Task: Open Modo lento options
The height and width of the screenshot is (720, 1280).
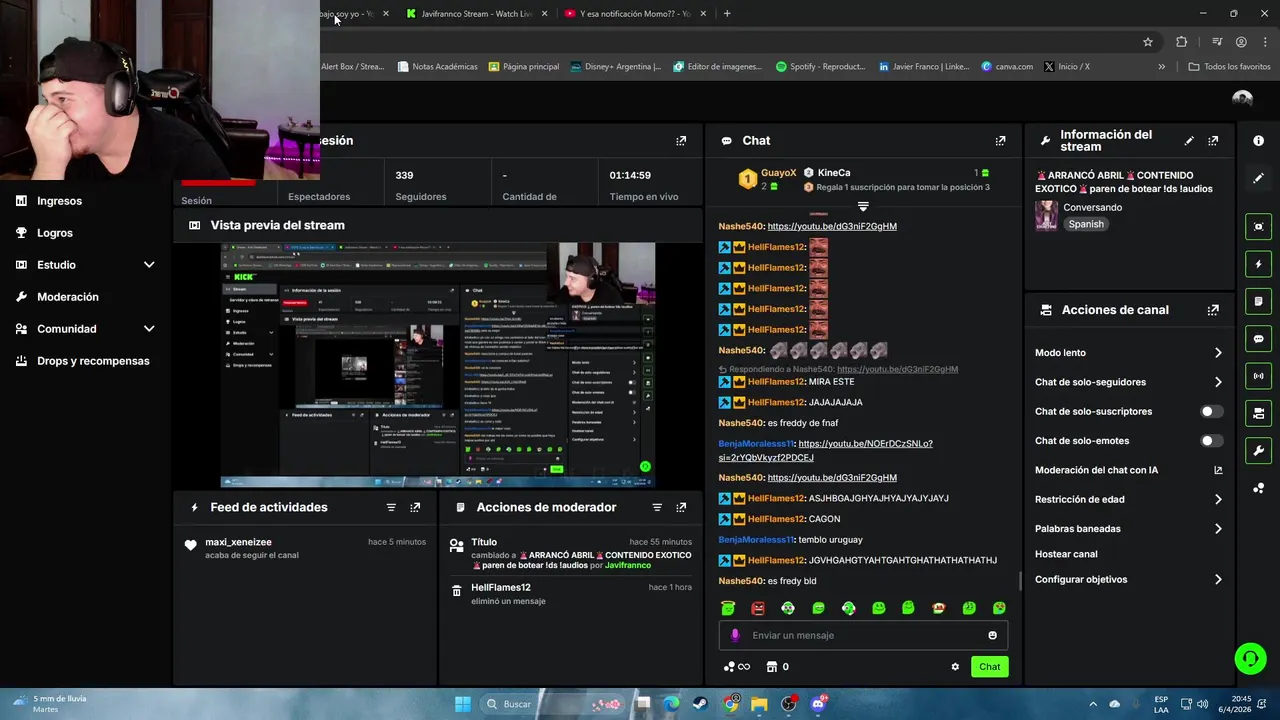Action: [x=1129, y=353]
